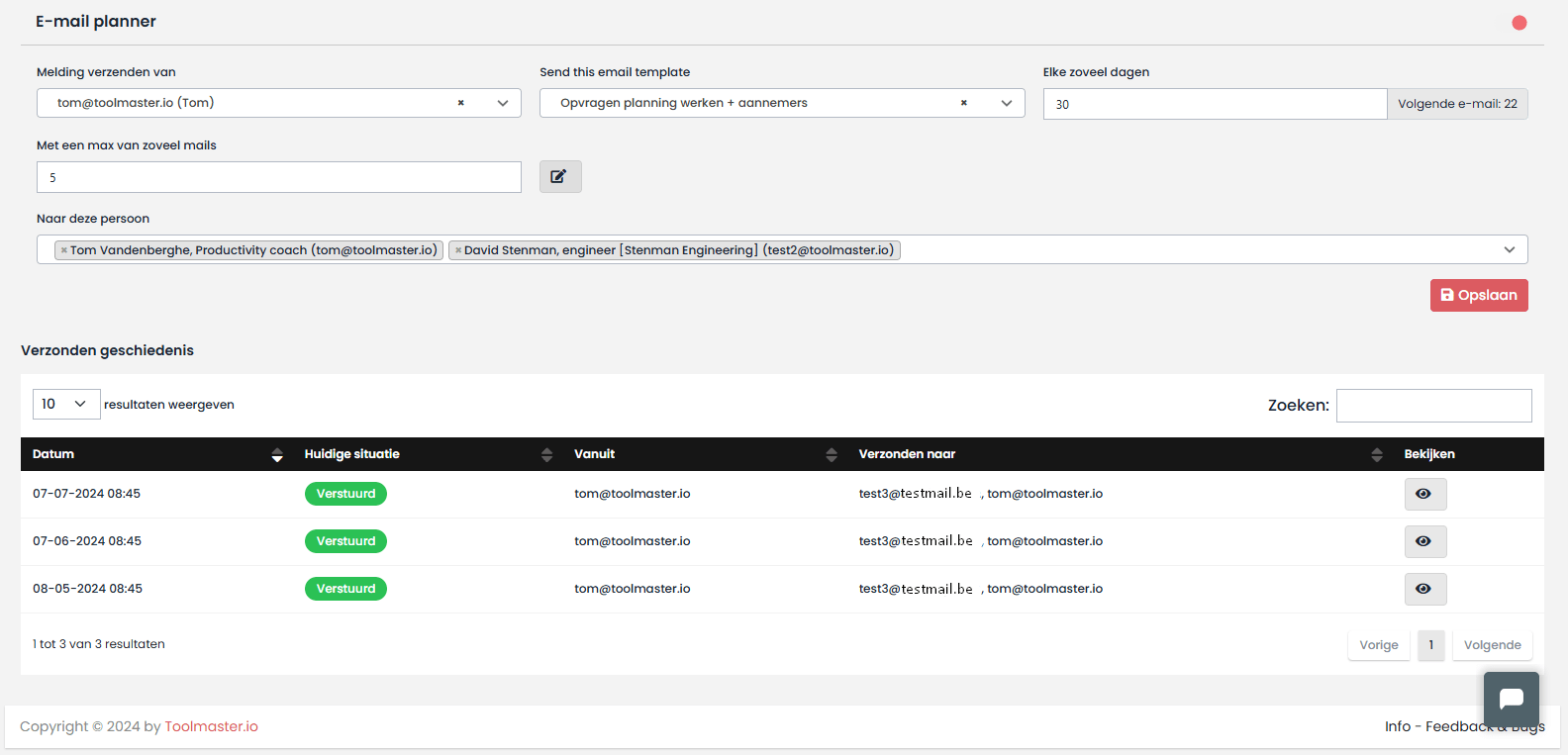This screenshot has height=755, width=1568.
Task: View the email sent 07-06-2024 08:45
Action: [1425, 541]
